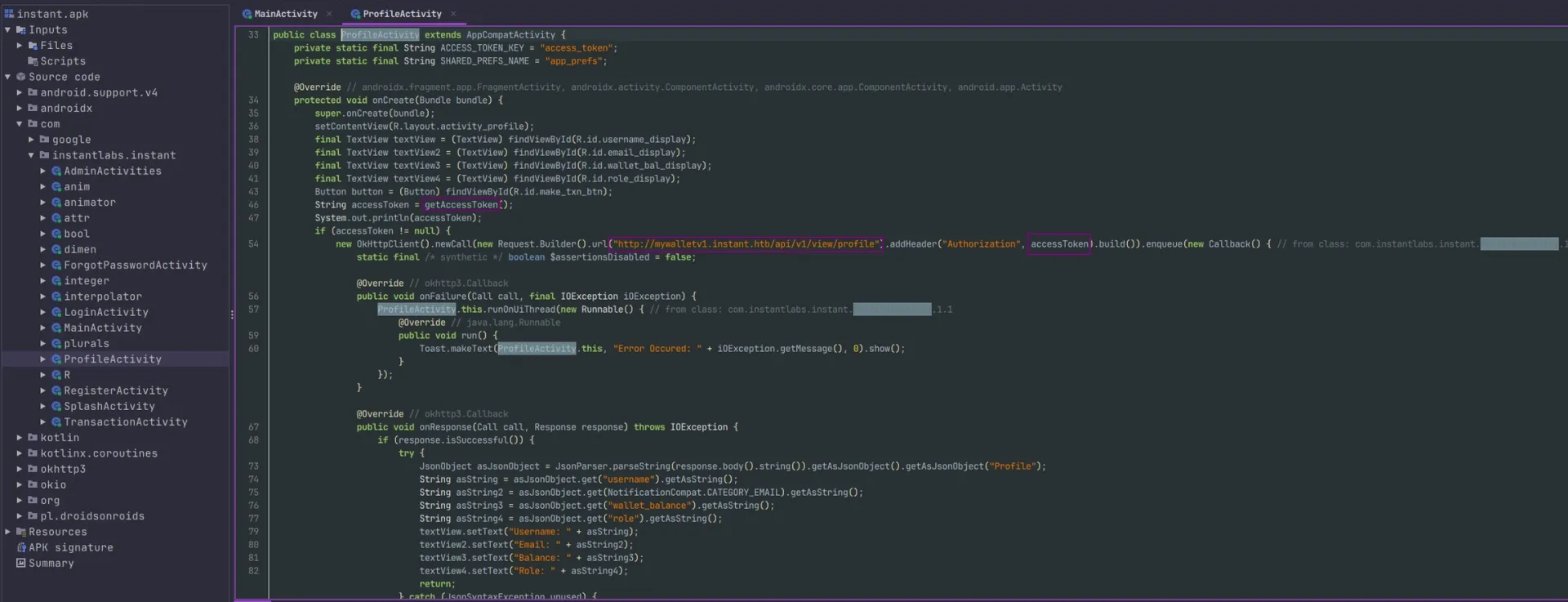Viewport: 1568px width, 602px height.
Task: Expand the androidx package arrow
Action: [20, 108]
